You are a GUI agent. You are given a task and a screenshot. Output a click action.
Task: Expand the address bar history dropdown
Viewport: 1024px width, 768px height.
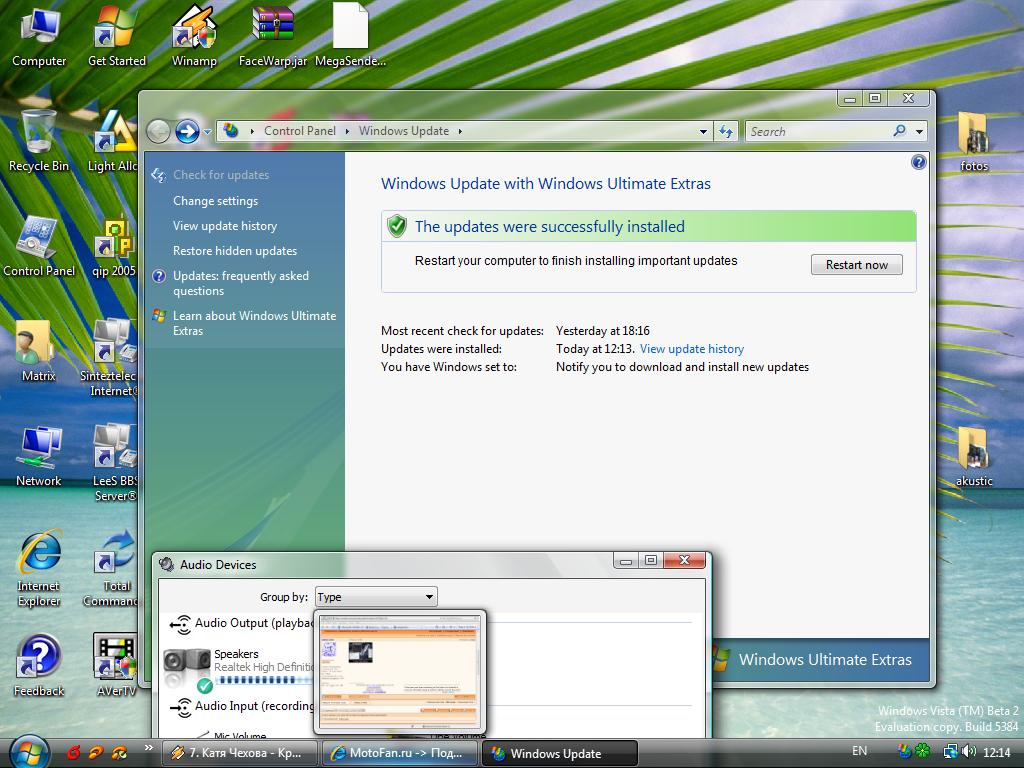(x=703, y=131)
